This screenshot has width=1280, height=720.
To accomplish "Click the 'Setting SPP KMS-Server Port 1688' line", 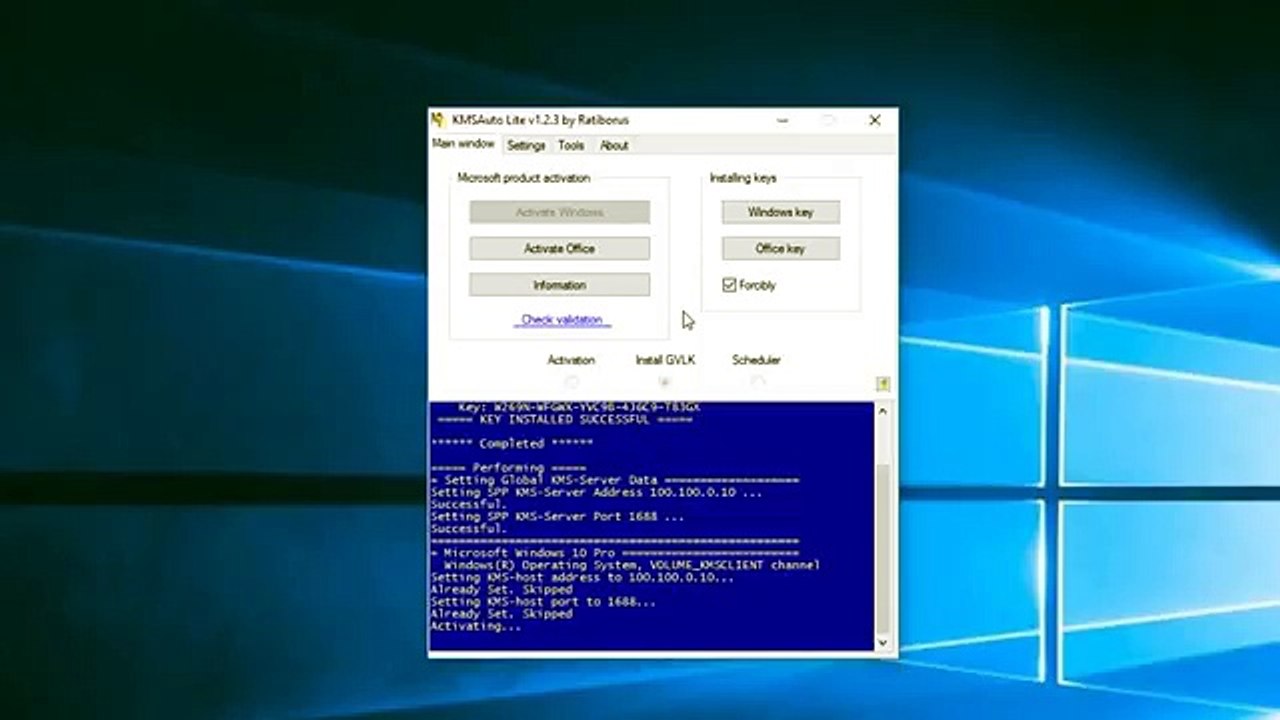I will 558,517.
